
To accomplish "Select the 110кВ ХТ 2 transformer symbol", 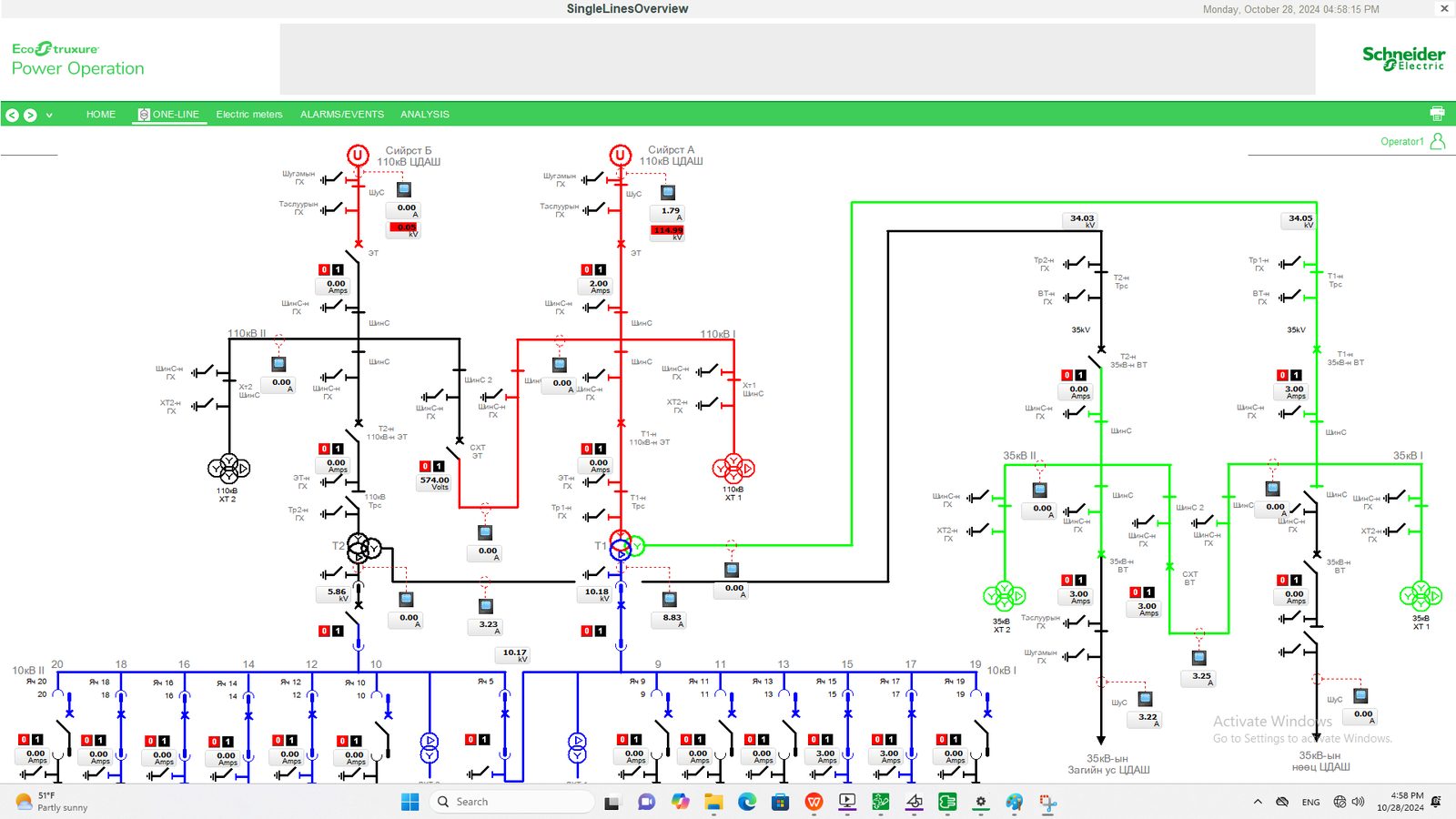I will coord(228,468).
